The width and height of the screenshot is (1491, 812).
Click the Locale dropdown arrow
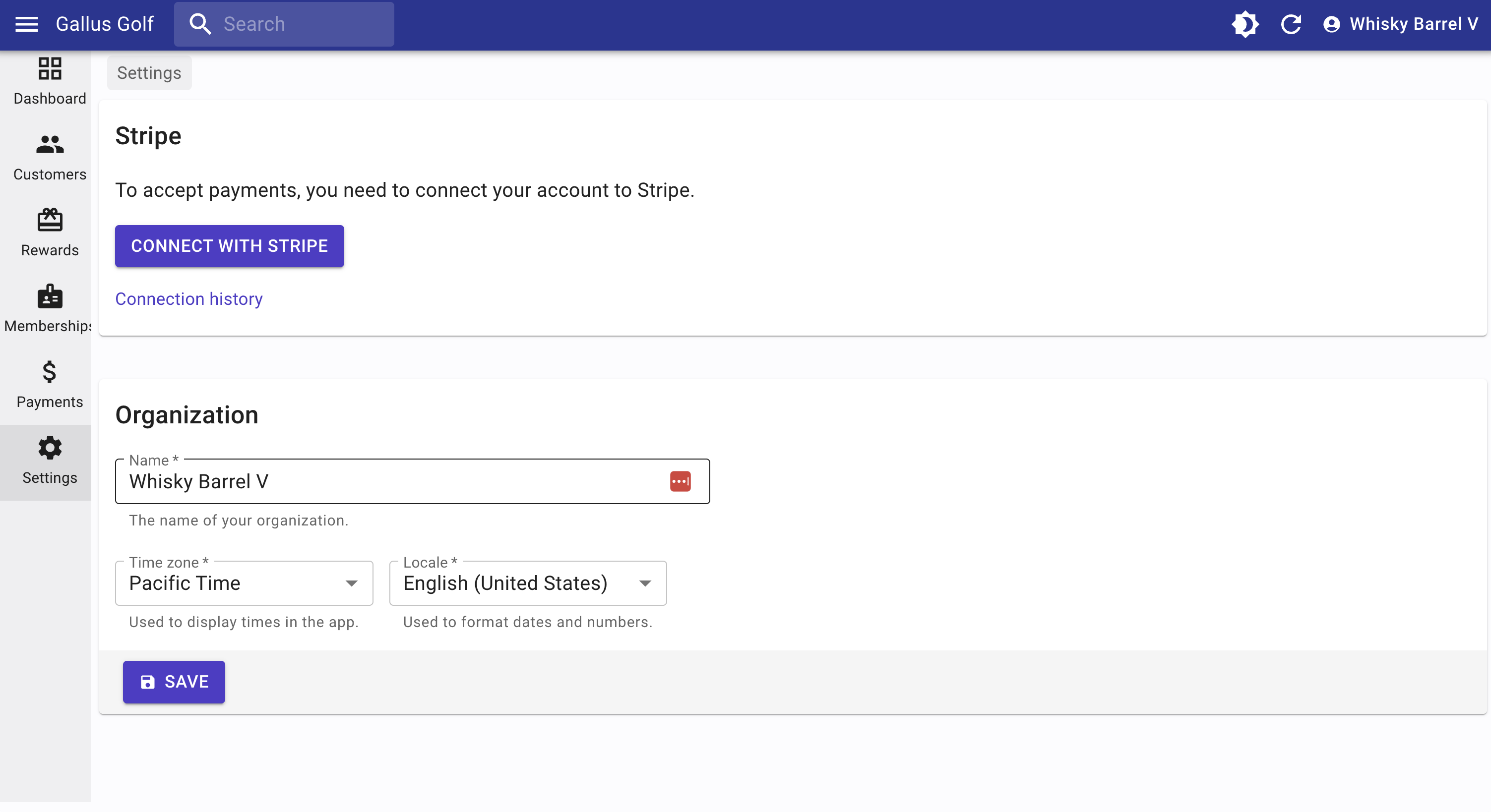point(645,583)
